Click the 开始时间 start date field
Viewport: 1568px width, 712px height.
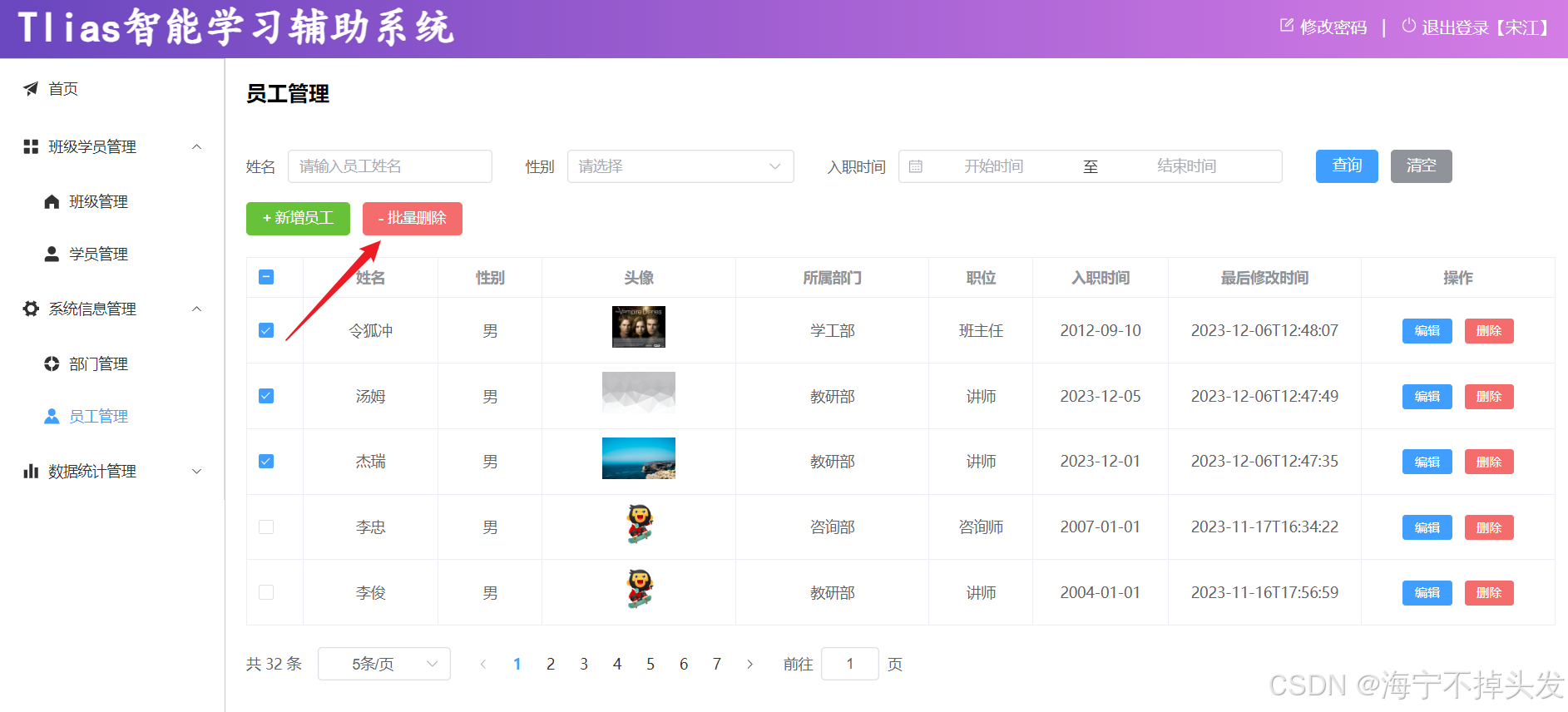[994, 166]
